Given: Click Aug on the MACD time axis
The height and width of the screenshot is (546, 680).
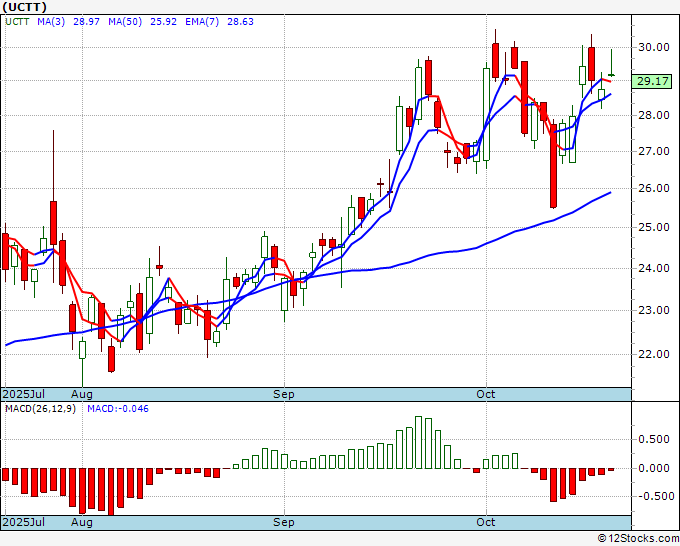Looking at the screenshot, I should point(82,522).
